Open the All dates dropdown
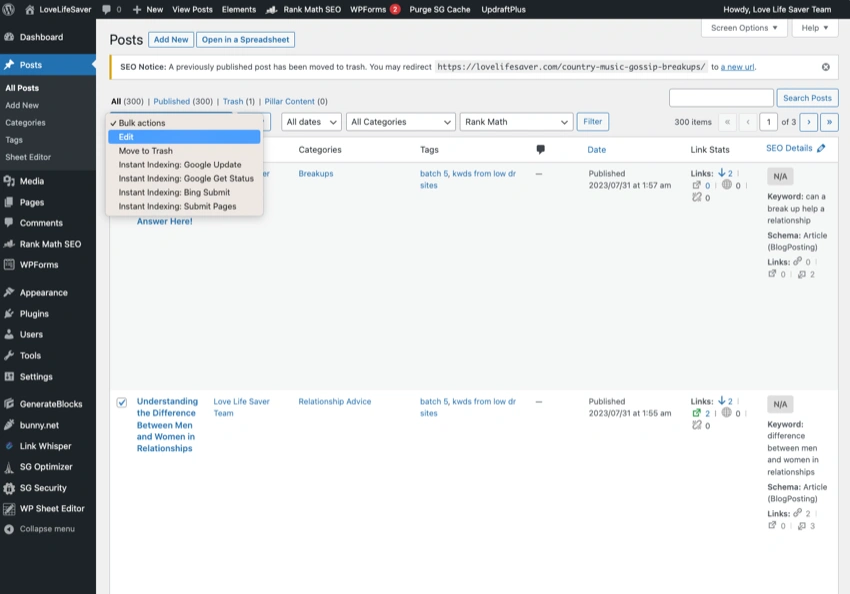 click(x=311, y=122)
